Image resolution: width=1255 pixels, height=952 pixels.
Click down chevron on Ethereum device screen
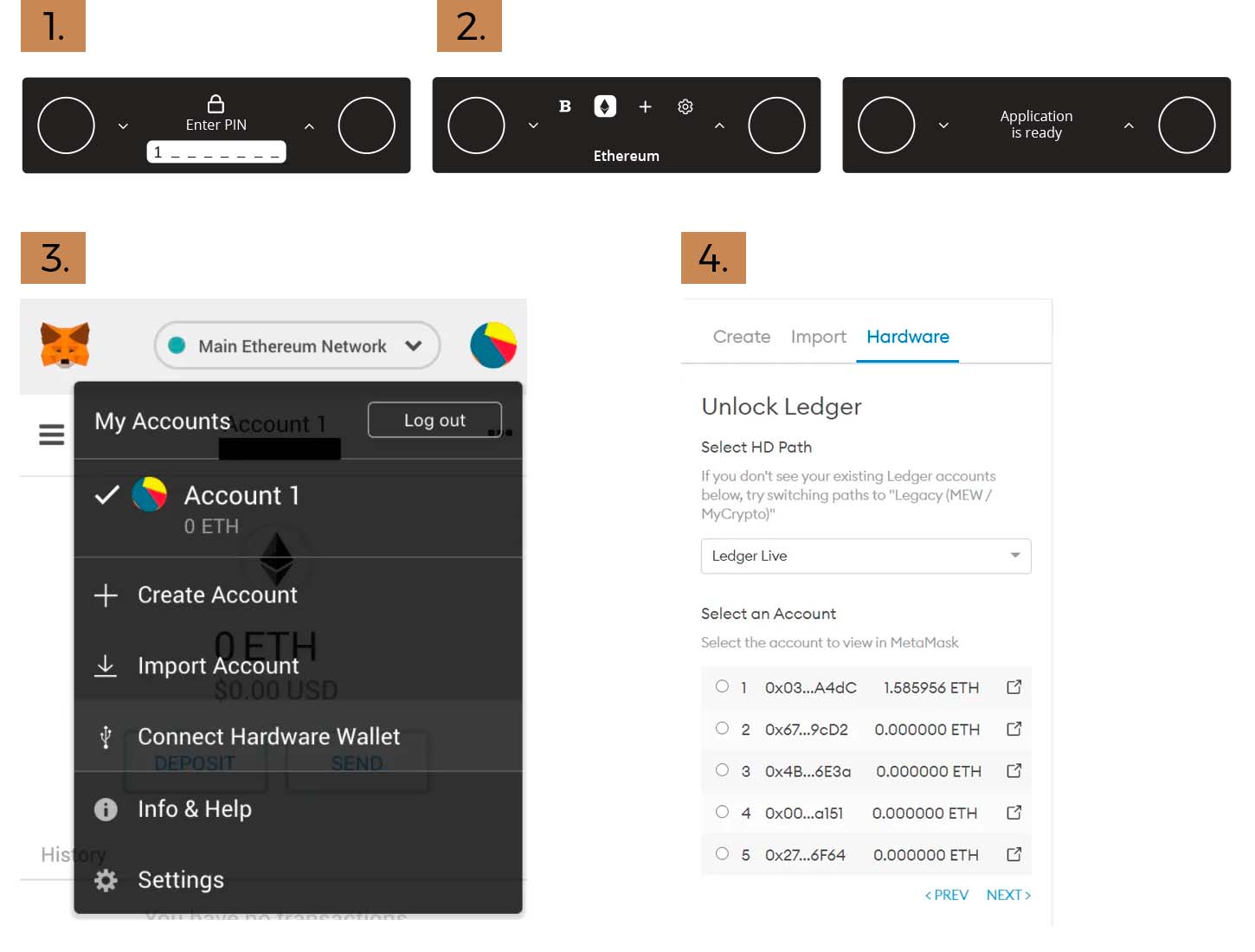click(x=533, y=125)
